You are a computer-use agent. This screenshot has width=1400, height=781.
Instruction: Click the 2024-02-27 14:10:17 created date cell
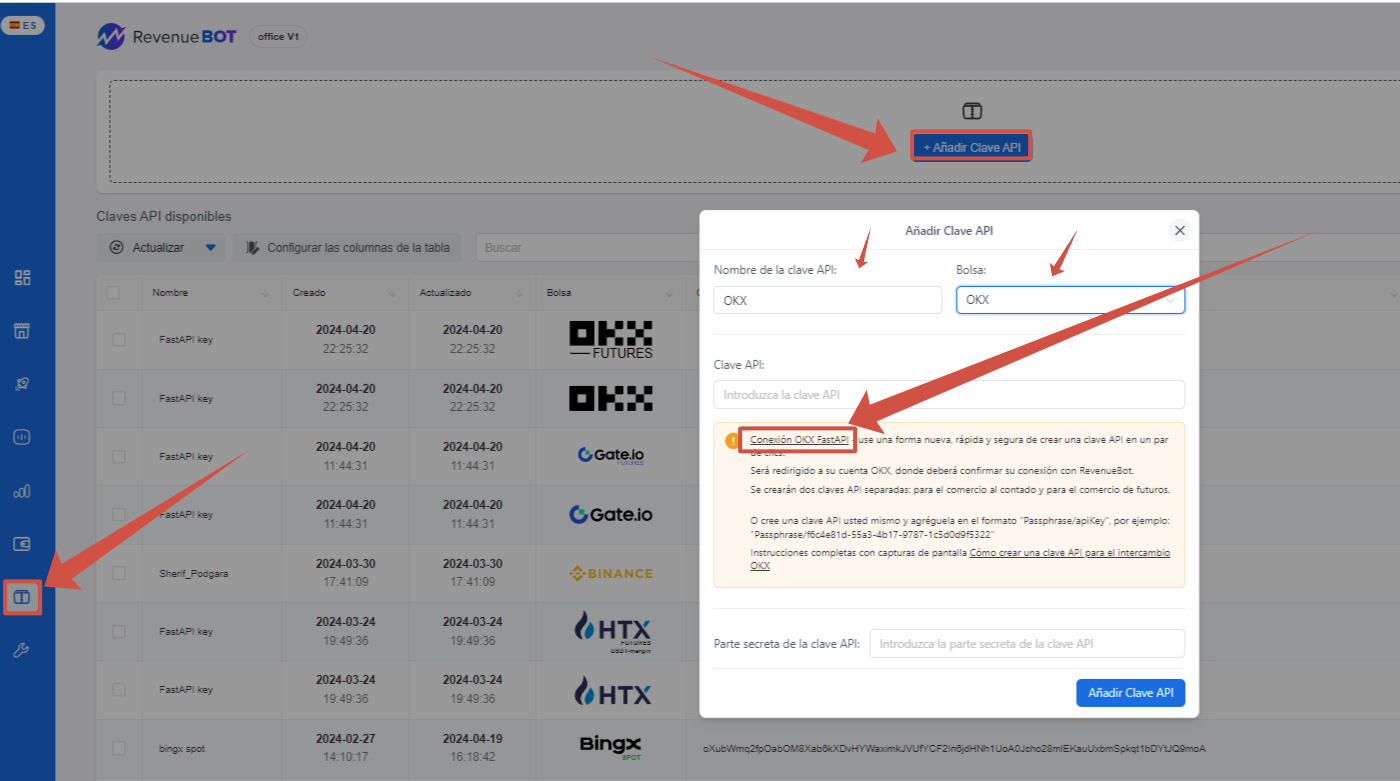tap(345, 747)
